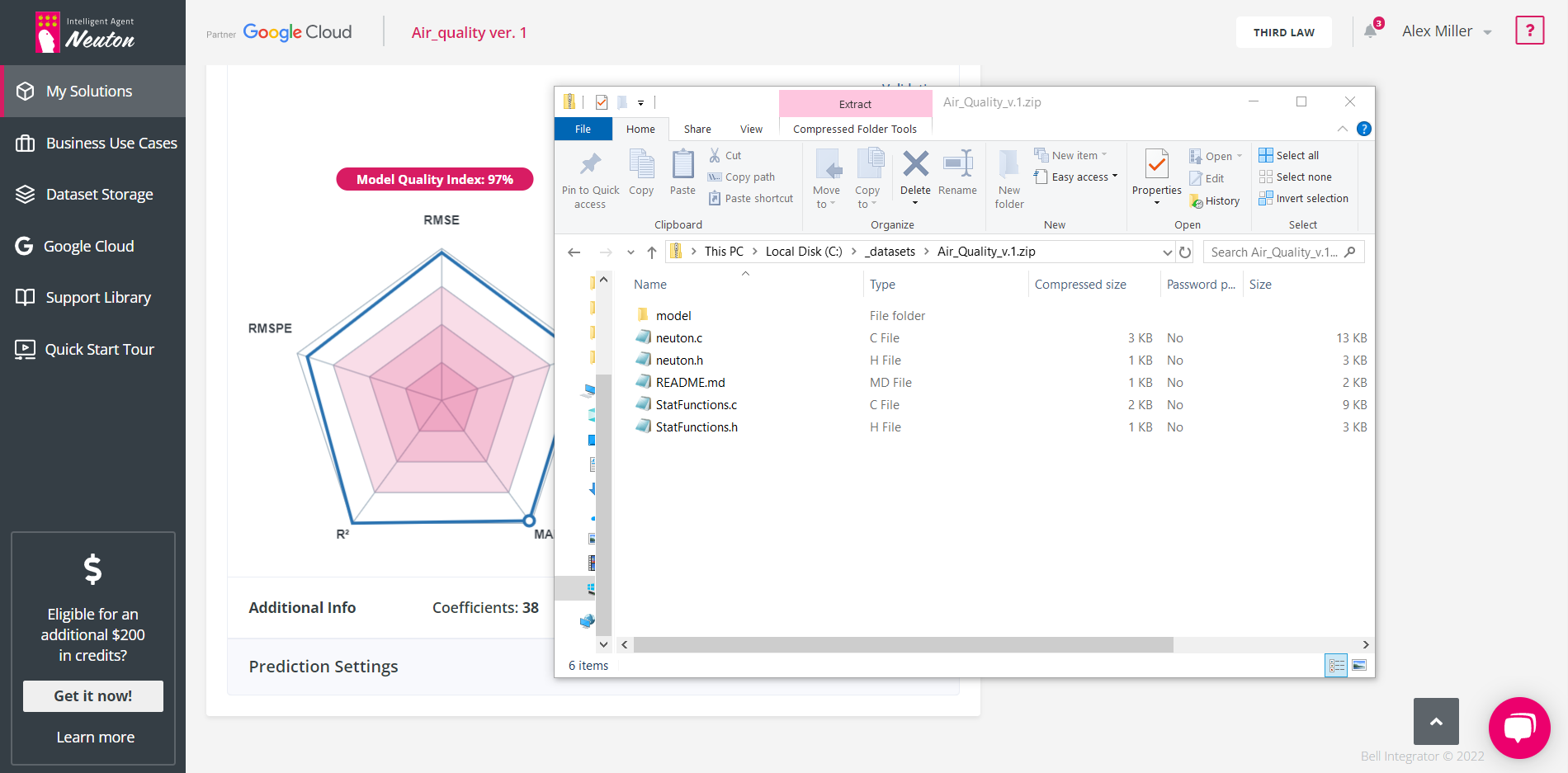Image resolution: width=1568 pixels, height=773 pixels.
Task: Open My Solutions in the sidebar
Action: click(x=93, y=91)
